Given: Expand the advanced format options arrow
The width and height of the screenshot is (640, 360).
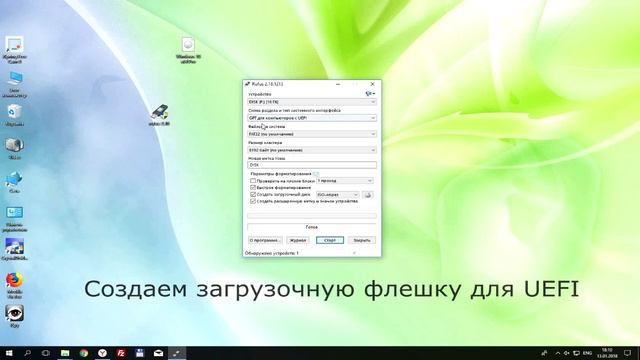Looking at the screenshot, I should (x=316, y=174).
